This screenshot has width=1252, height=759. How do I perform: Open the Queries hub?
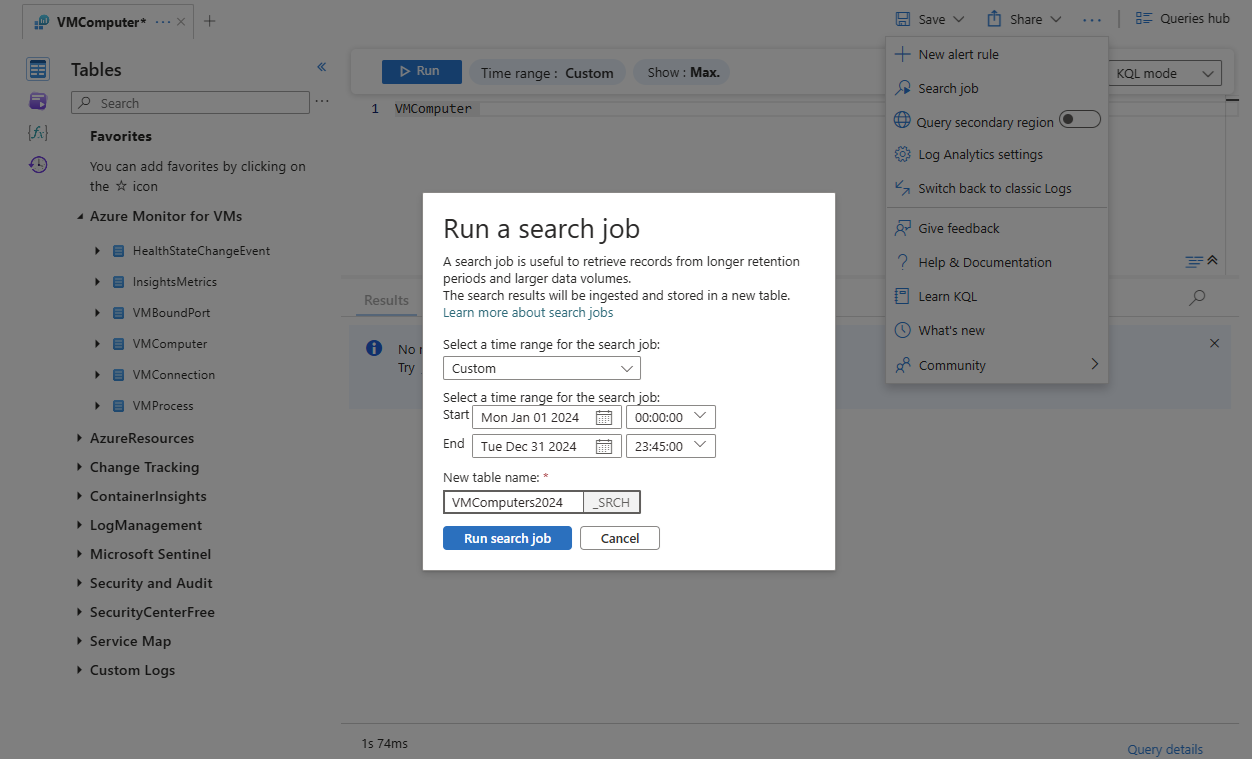[x=1182, y=19]
